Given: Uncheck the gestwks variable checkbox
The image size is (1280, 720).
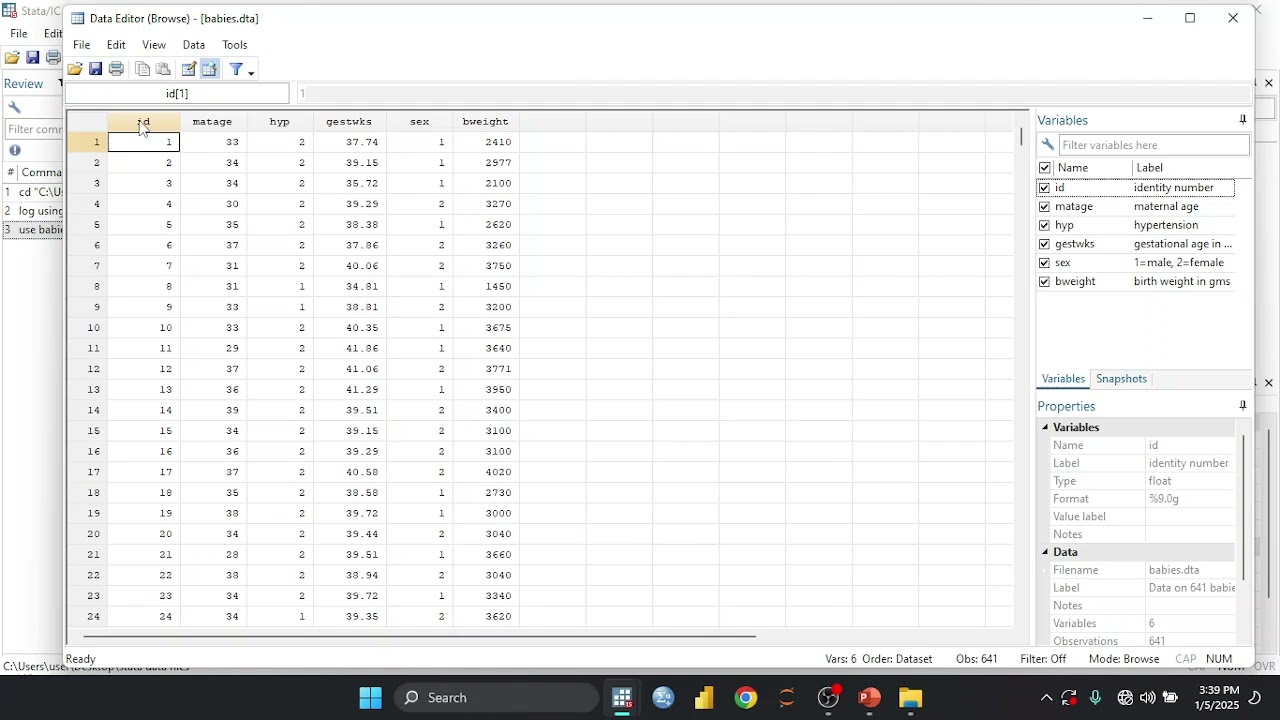Looking at the screenshot, I should [1045, 244].
